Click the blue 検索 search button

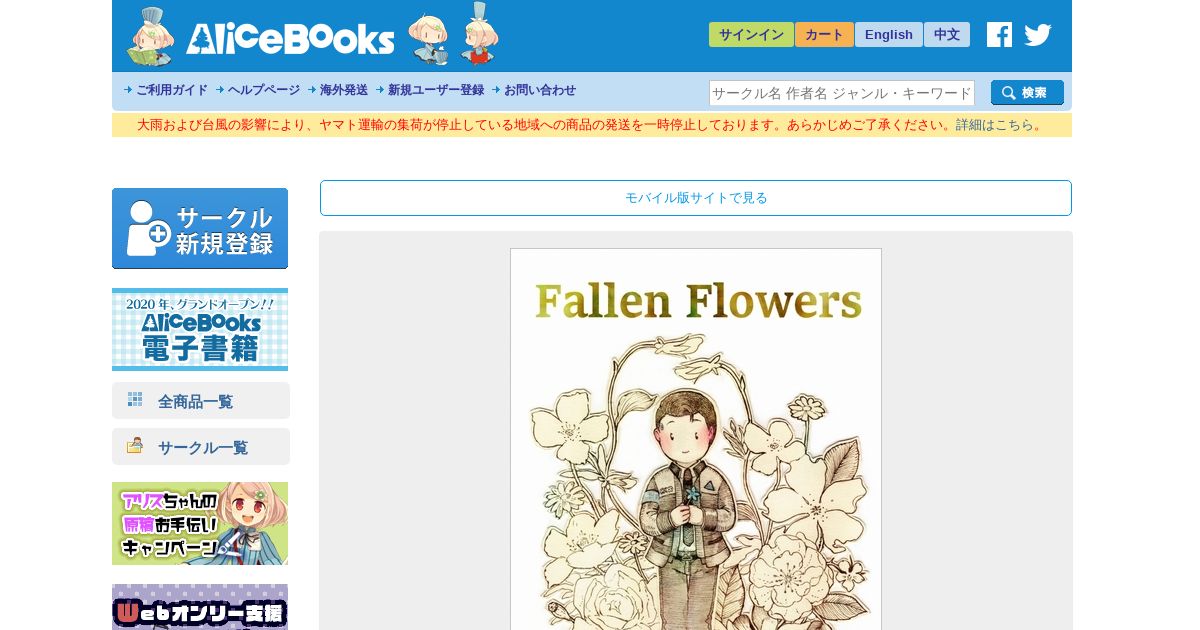pos(1027,93)
